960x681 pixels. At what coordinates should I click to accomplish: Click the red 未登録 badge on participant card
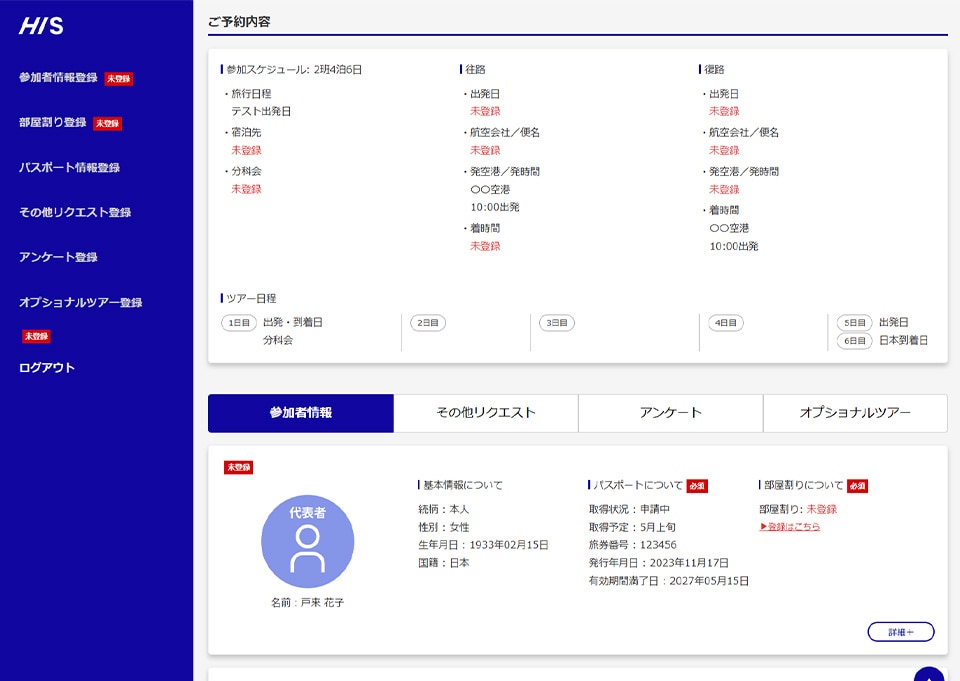click(238, 467)
